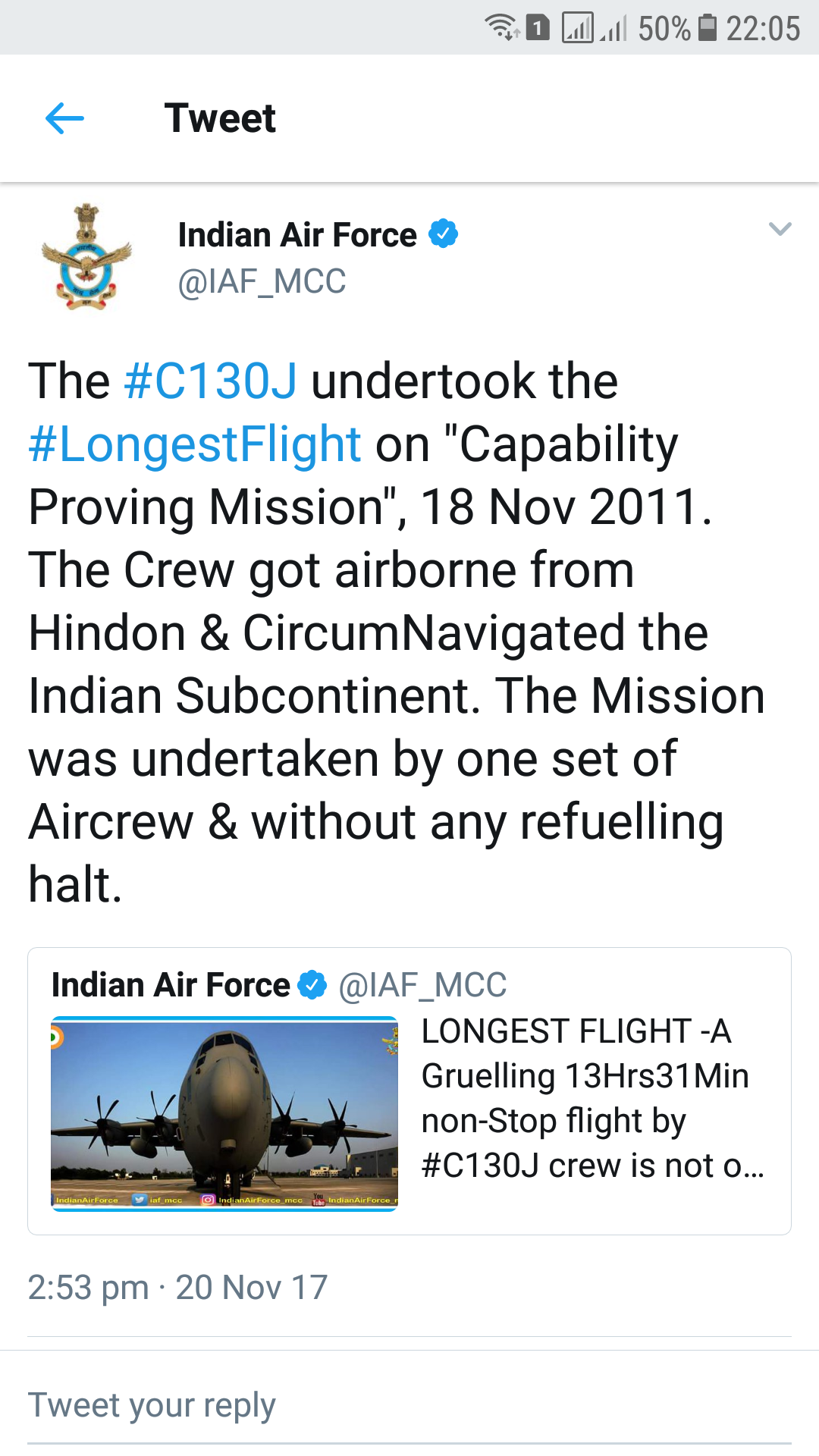Tap the Tweet header title
This screenshot has width=819, height=1456.
pyautogui.click(x=220, y=118)
